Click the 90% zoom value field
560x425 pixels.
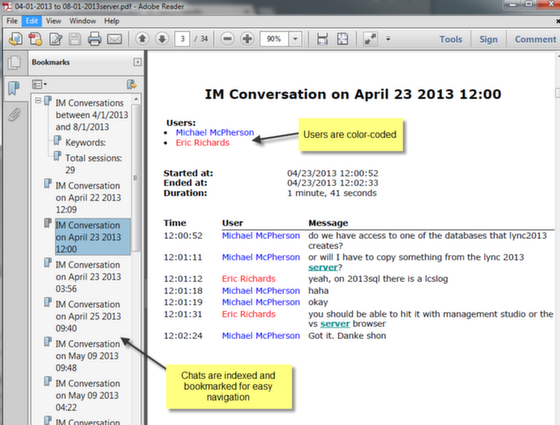point(274,39)
